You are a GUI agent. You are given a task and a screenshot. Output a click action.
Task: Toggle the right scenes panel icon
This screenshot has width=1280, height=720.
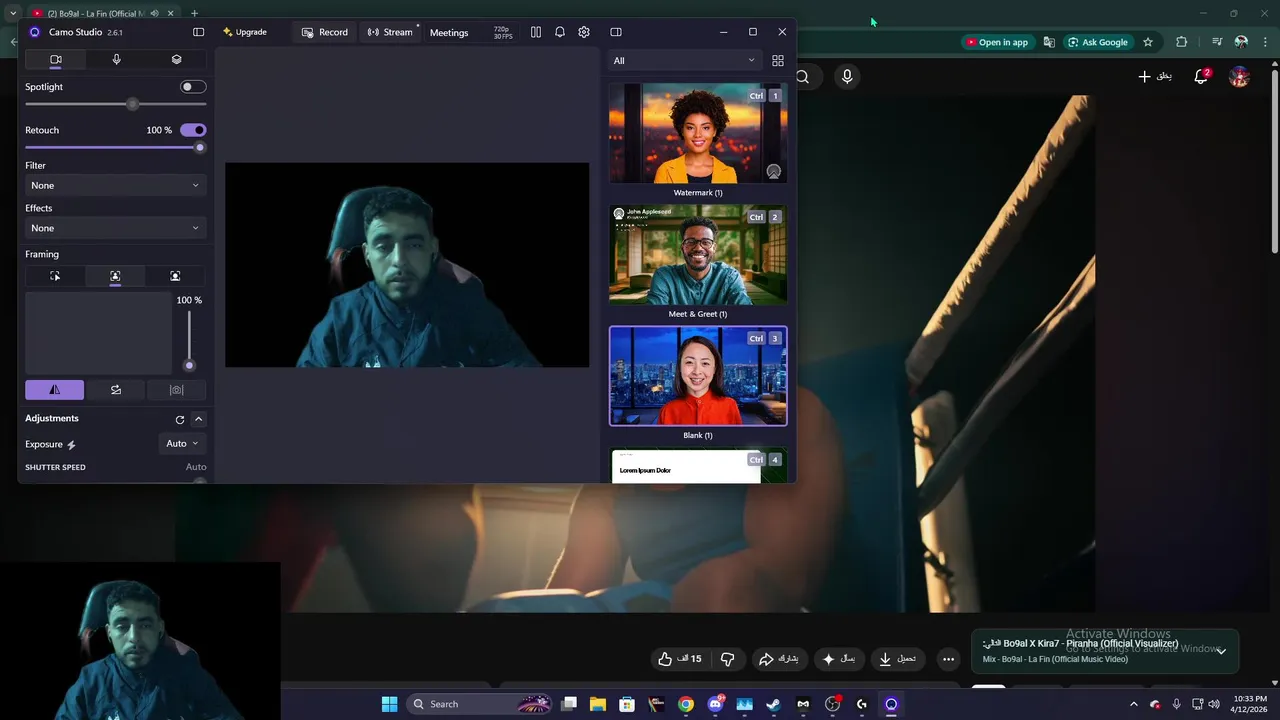pos(616,32)
